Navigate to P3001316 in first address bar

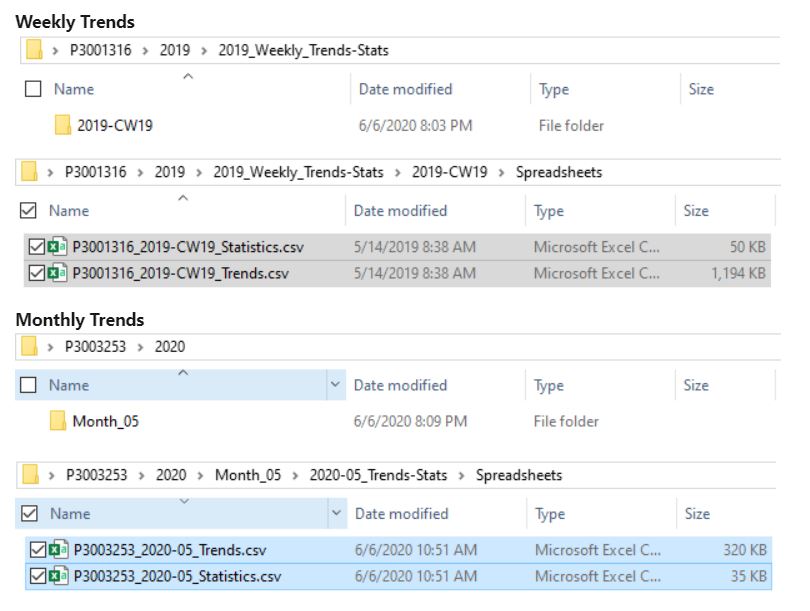pos(101,50)
